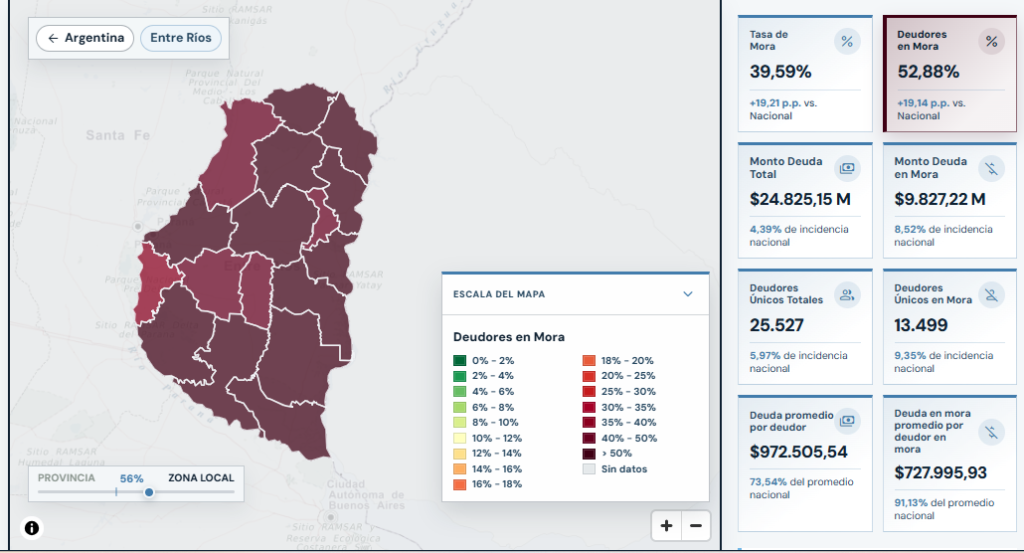The height and width of the screenshot is (553, 1024).
Task: Select the Monto Deuda Total card
Action: click(x=805, y=200)
